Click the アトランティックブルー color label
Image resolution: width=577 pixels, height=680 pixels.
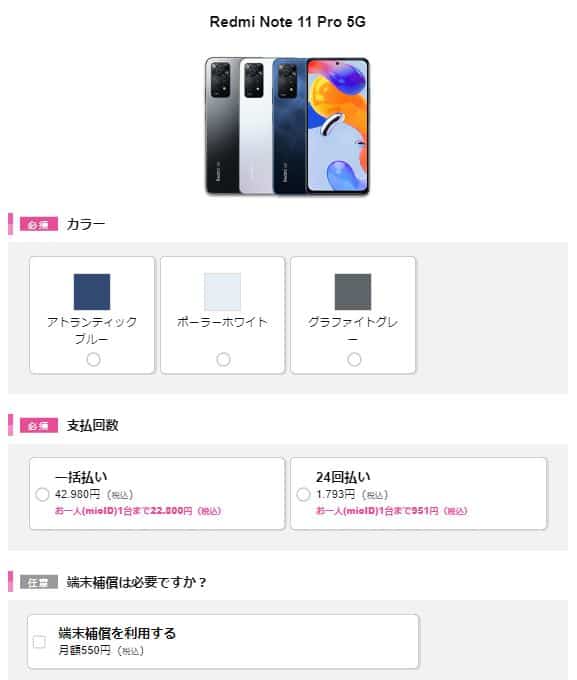[92, 330]
